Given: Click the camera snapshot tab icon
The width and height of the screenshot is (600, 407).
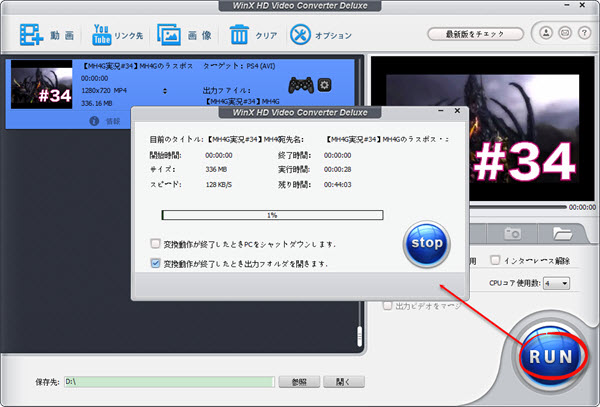Looking at the screenshot, I should tap(512, 233).
